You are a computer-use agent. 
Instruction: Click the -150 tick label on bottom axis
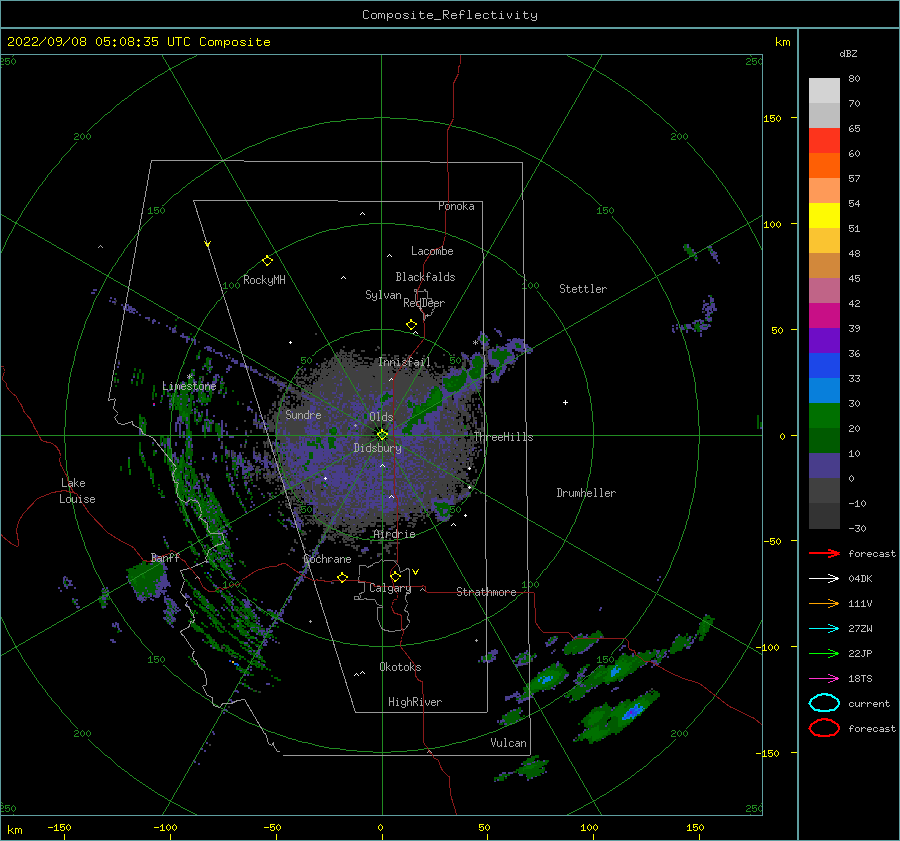click(x=59, y=828)
